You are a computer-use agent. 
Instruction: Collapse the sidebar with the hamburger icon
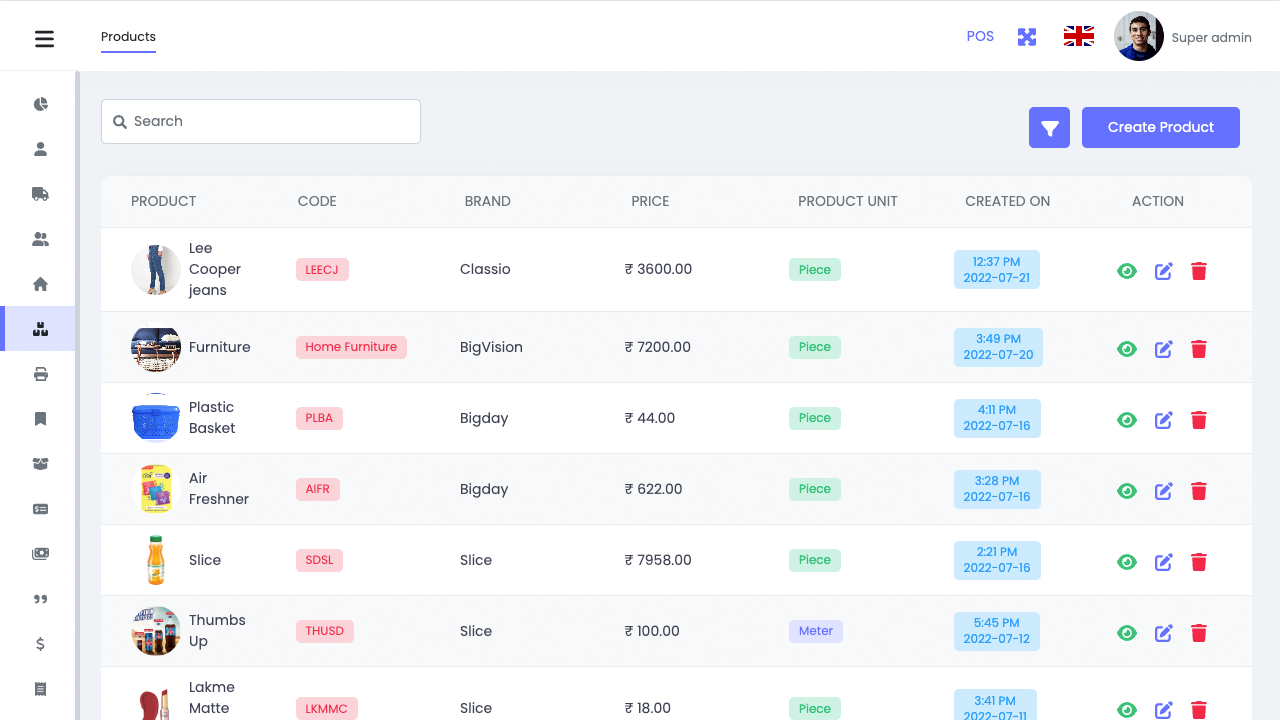click(44, 38)
